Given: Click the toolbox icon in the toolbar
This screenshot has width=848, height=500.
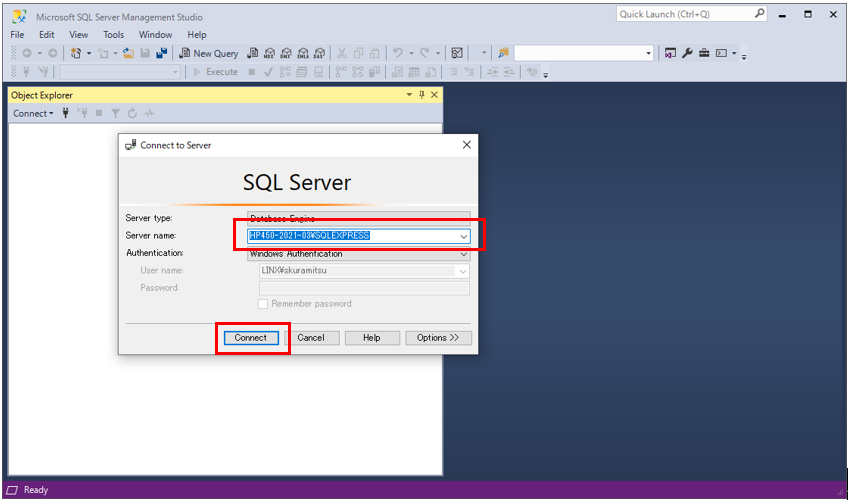Looking at the screenshot, I should point(703,53).
